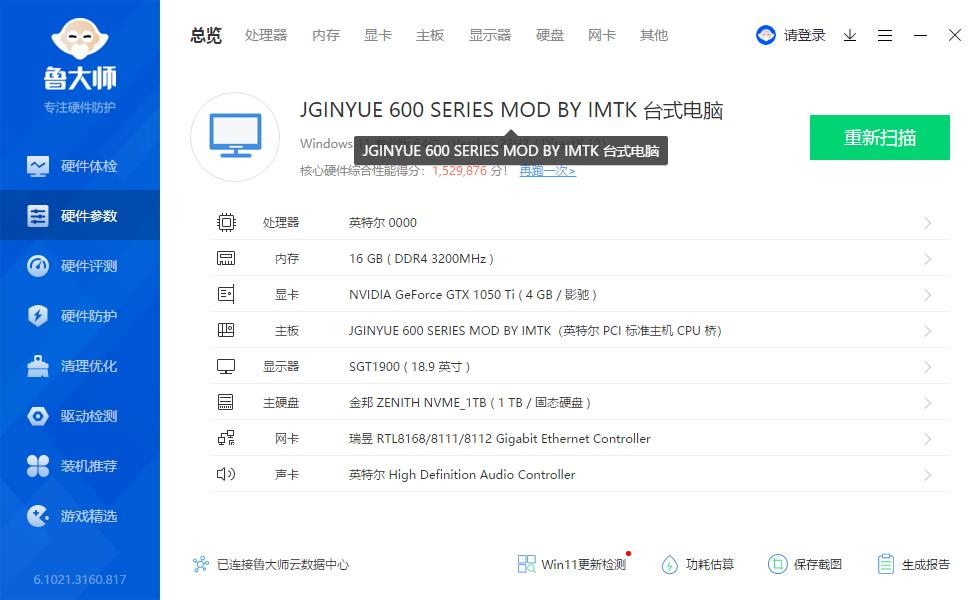The height and width of the screenshot is (600, 980).
Task: Open the 内存 tab
Action: [x=325, y=35]
